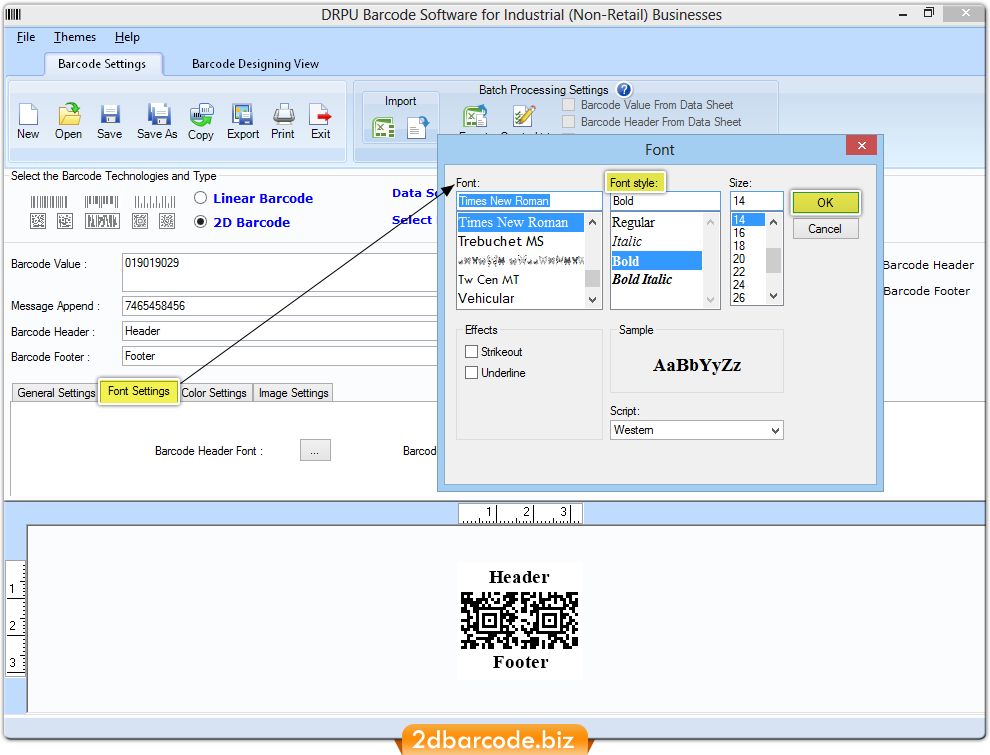
Task: Click the Copy toolbar icon
Action: tap(201, 114)
